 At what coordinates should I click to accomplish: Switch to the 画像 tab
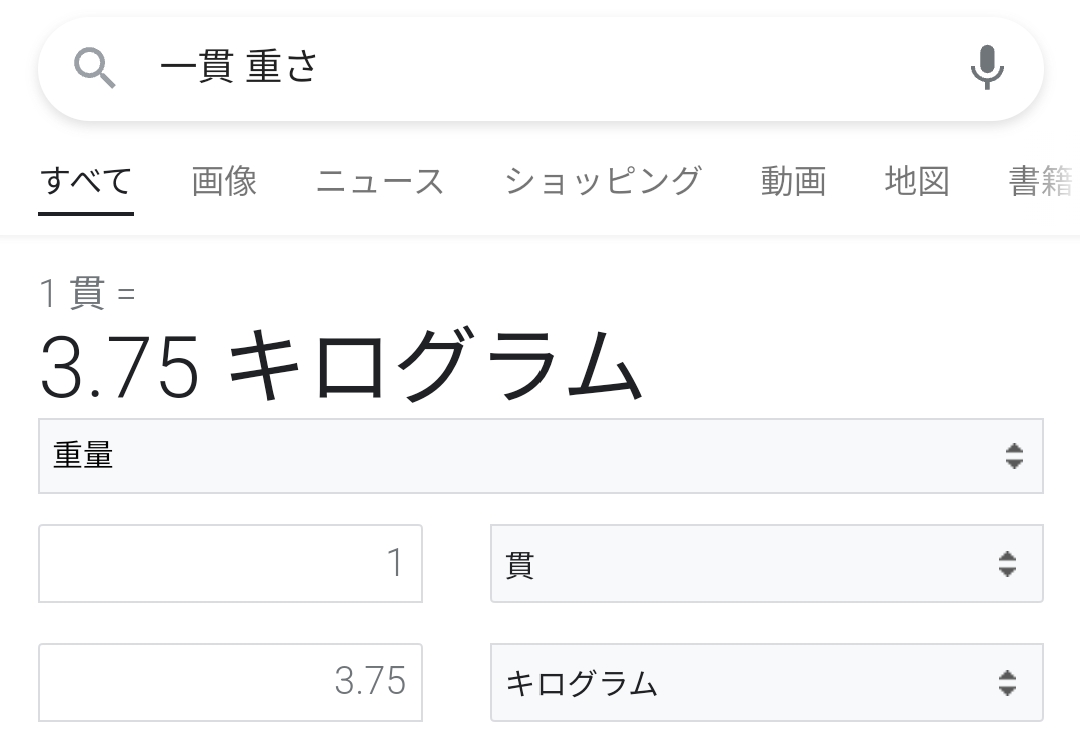[x=224, y=182]
